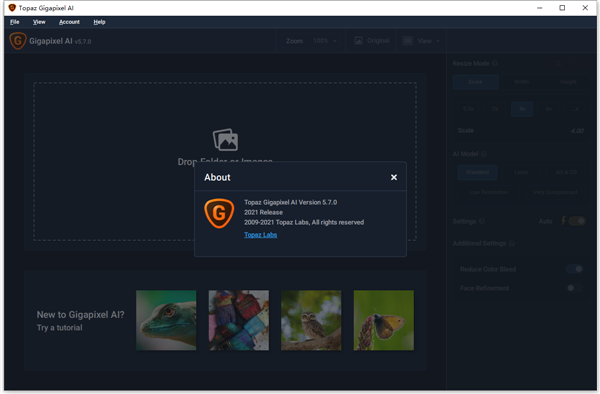Open the Account menu
This screenshot has width=600, height=394.
pyautogui.click(x=69, y=22)
